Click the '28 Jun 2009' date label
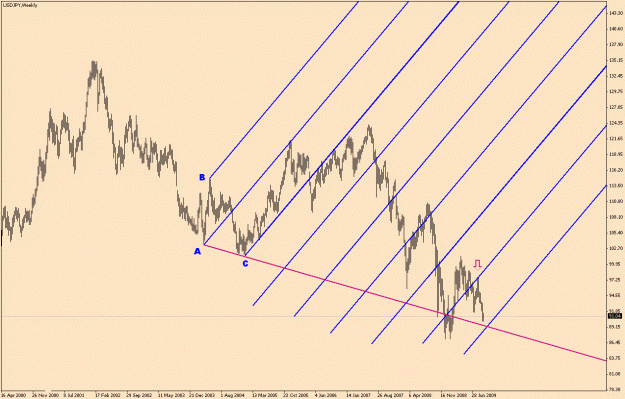The height and width of the screenshot is (399, 625). [483, 396]
